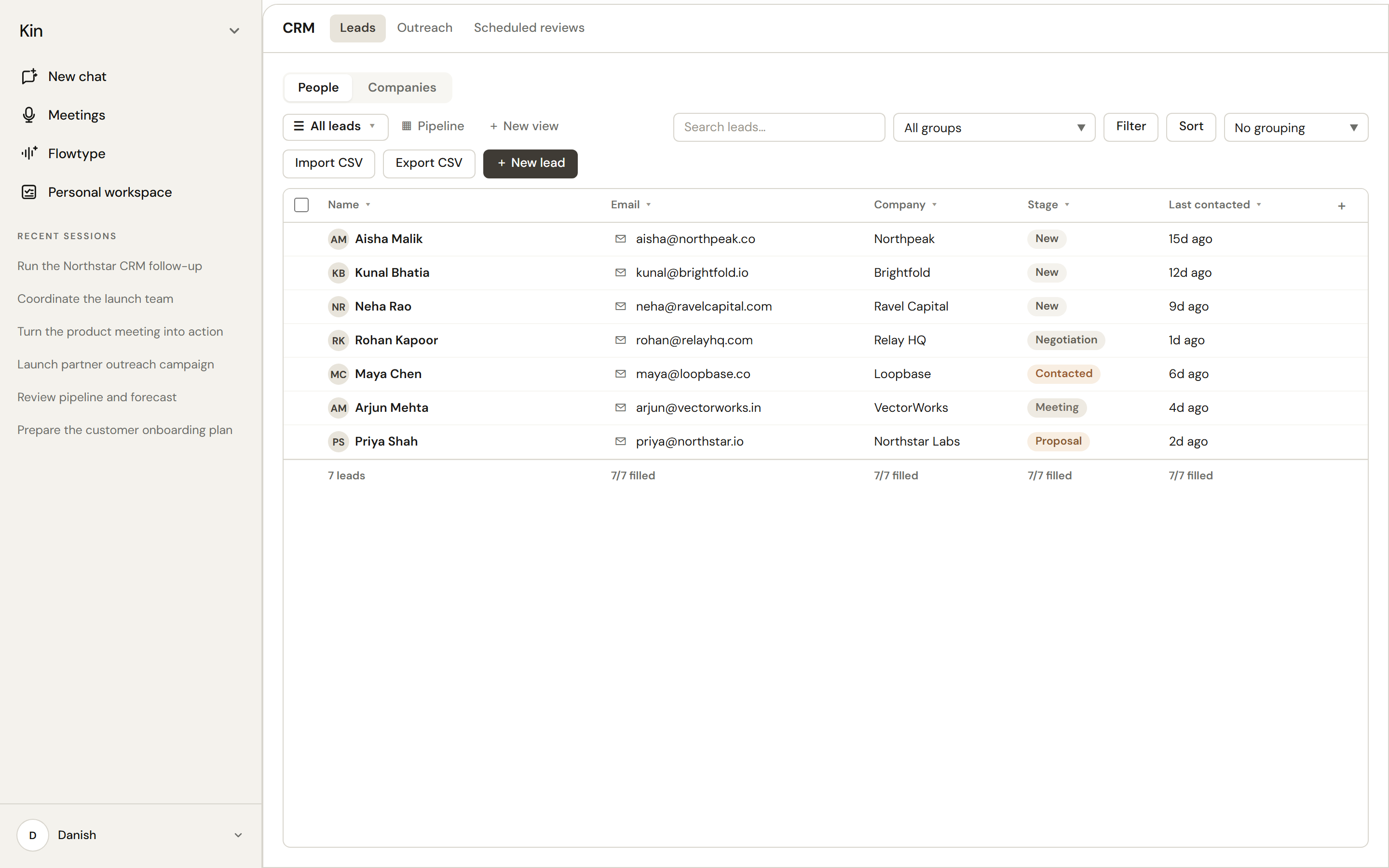Click the PS avatar for Priya Shah
Viewport: 1389px width, 868px height.
[x=338, y=442]
